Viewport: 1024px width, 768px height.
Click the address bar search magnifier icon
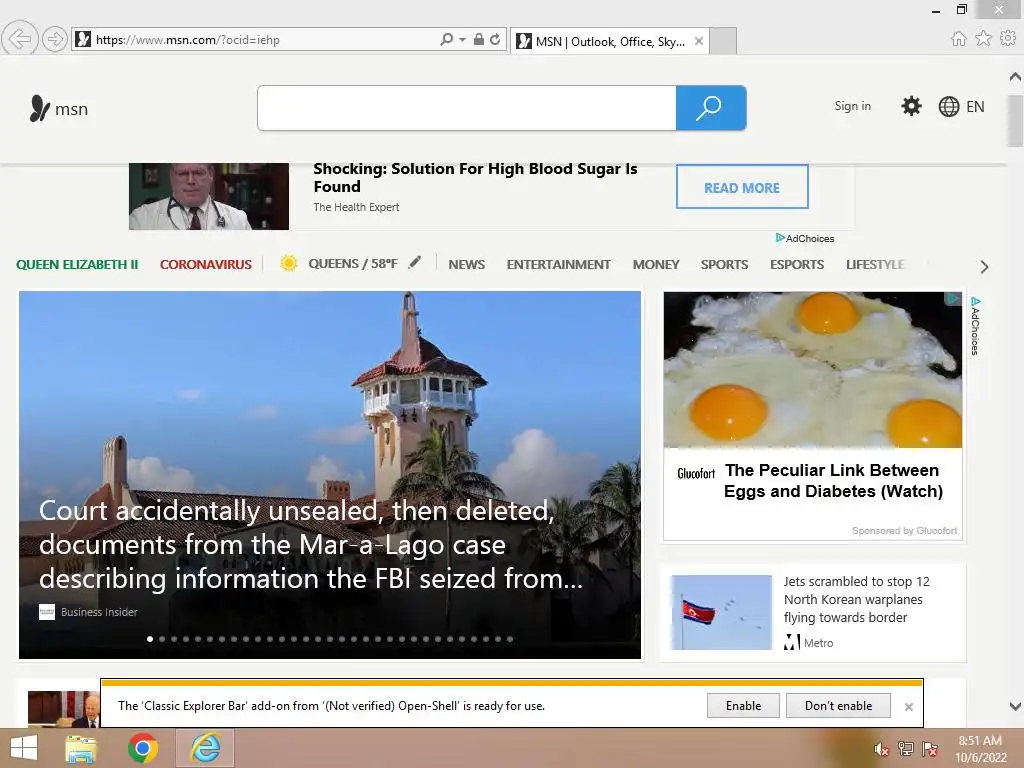coord(447,39)
